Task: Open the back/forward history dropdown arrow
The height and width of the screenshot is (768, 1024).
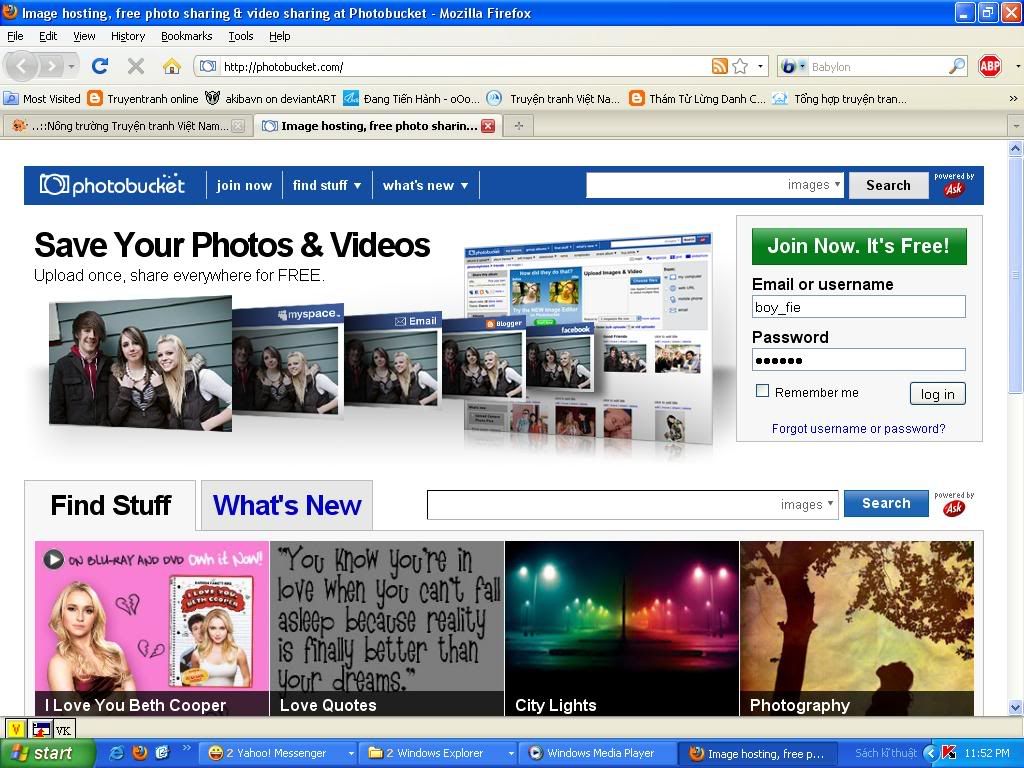Action: [71, 66]
